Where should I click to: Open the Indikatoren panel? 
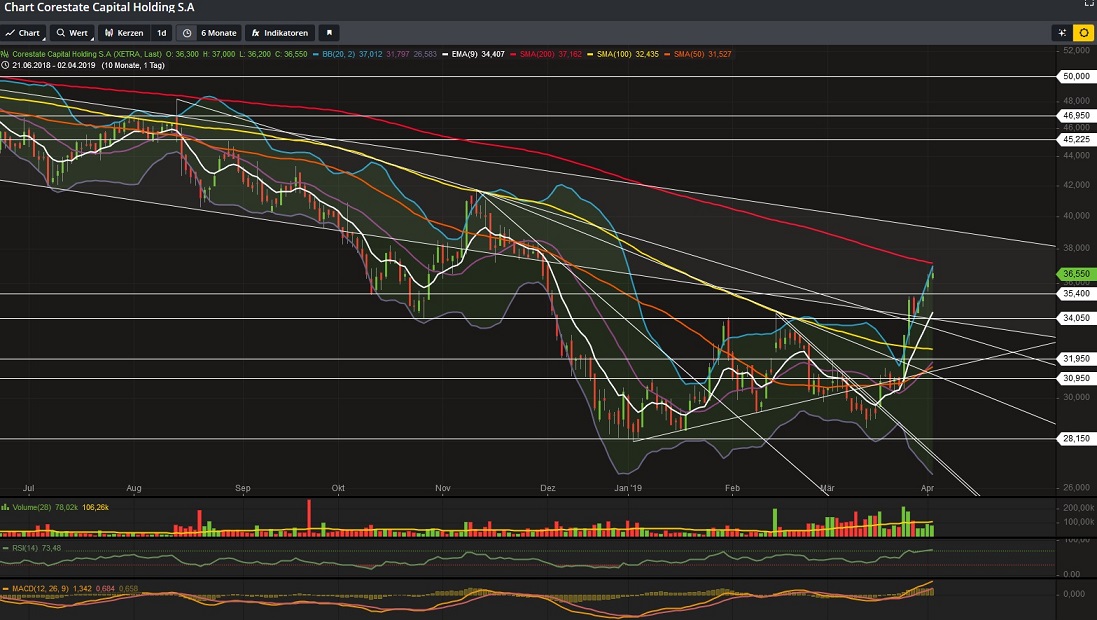[285, 32]
